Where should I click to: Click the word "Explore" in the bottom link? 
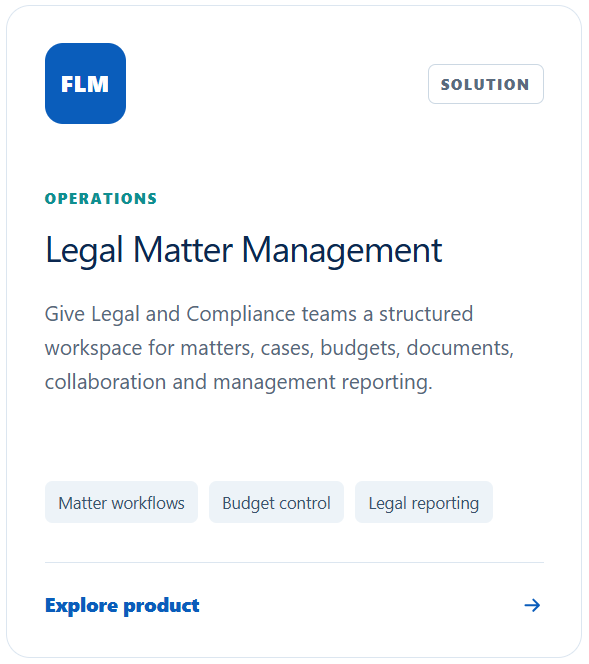click(x=82, y=606)
